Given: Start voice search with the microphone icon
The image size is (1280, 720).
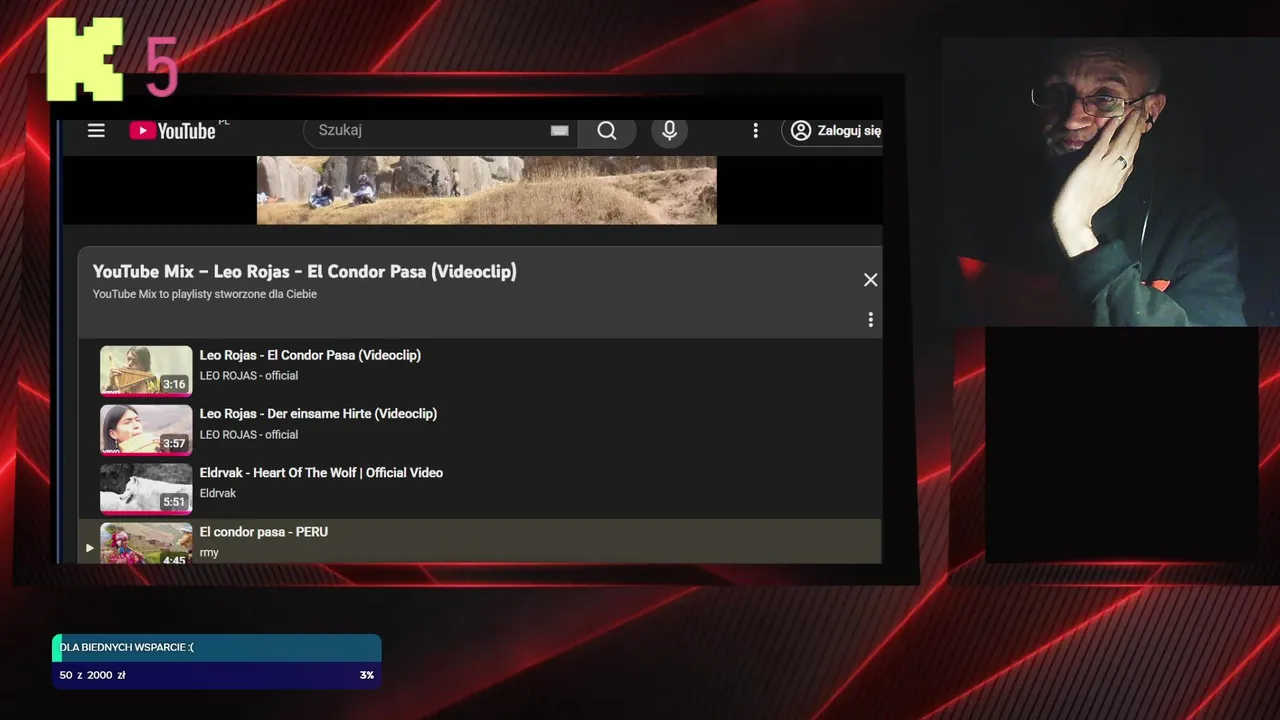Looking at the screenshot, I should [670, 131].
